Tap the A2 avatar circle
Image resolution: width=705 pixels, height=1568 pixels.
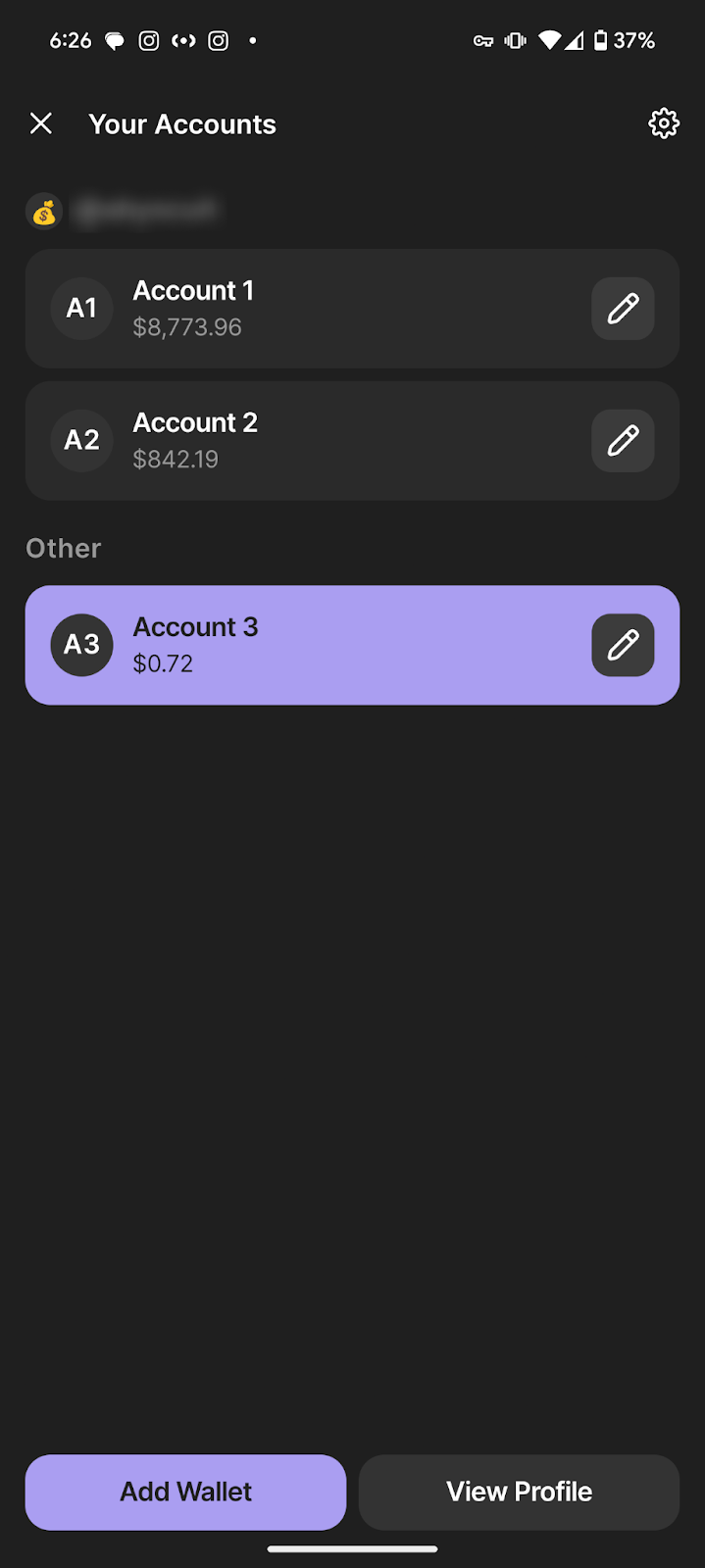[81, 441]
